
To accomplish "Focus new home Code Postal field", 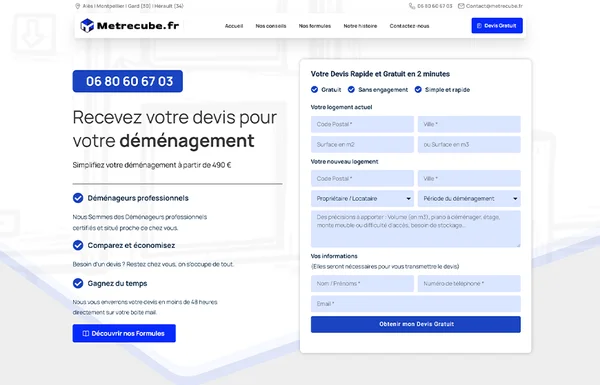I will [362, 178].
